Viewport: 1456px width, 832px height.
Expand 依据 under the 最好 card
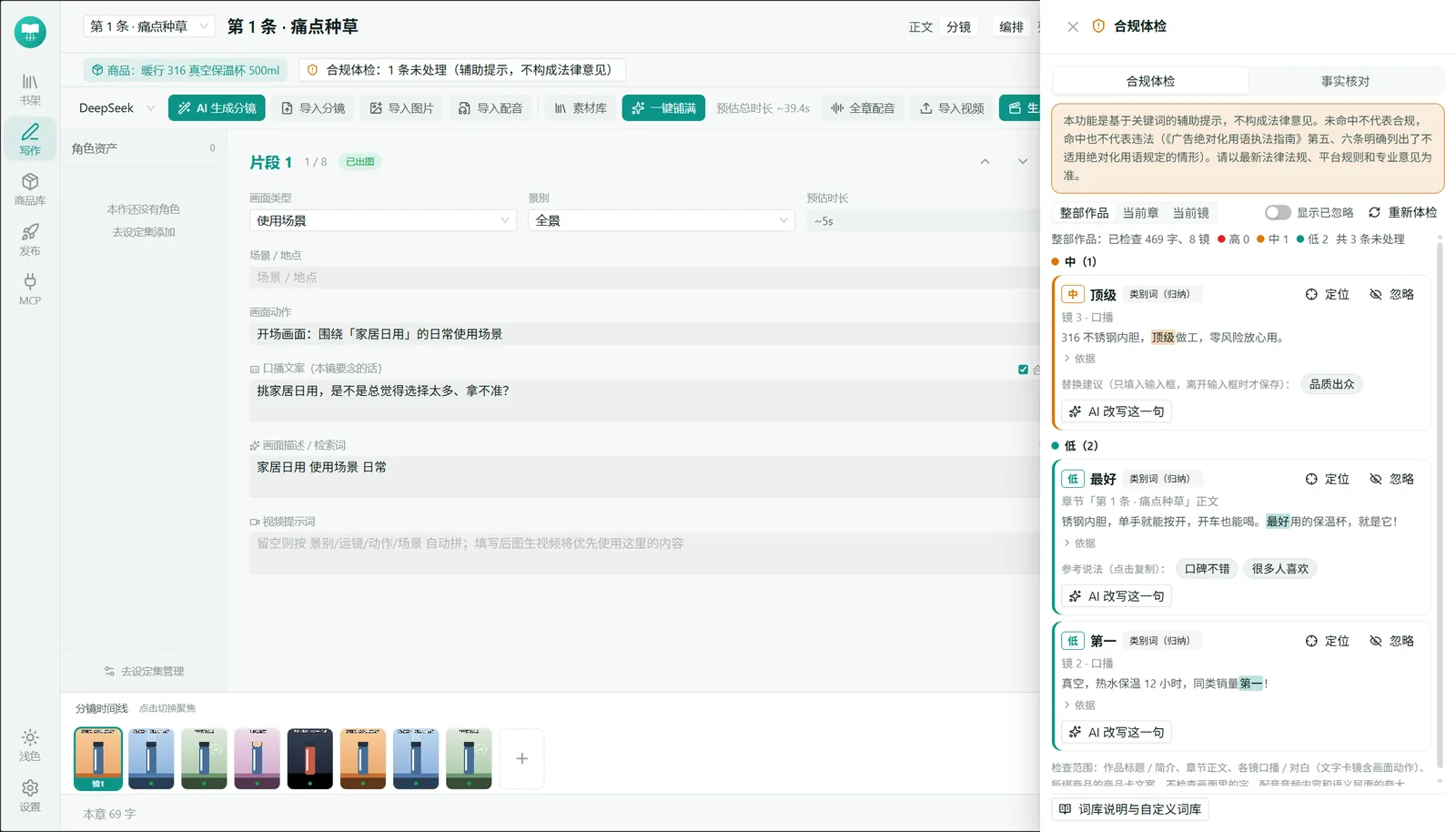(1079, 543)
